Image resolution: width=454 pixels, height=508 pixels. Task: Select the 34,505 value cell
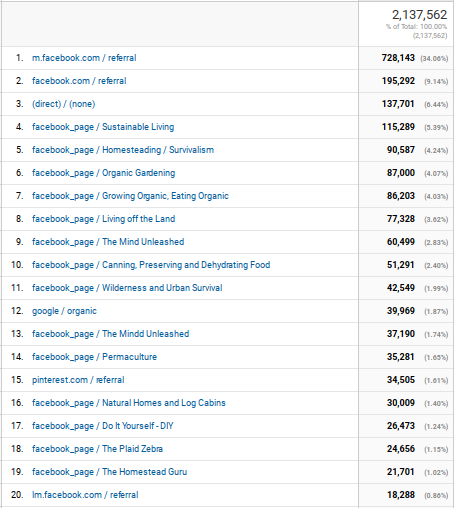[x=401, y=380]
